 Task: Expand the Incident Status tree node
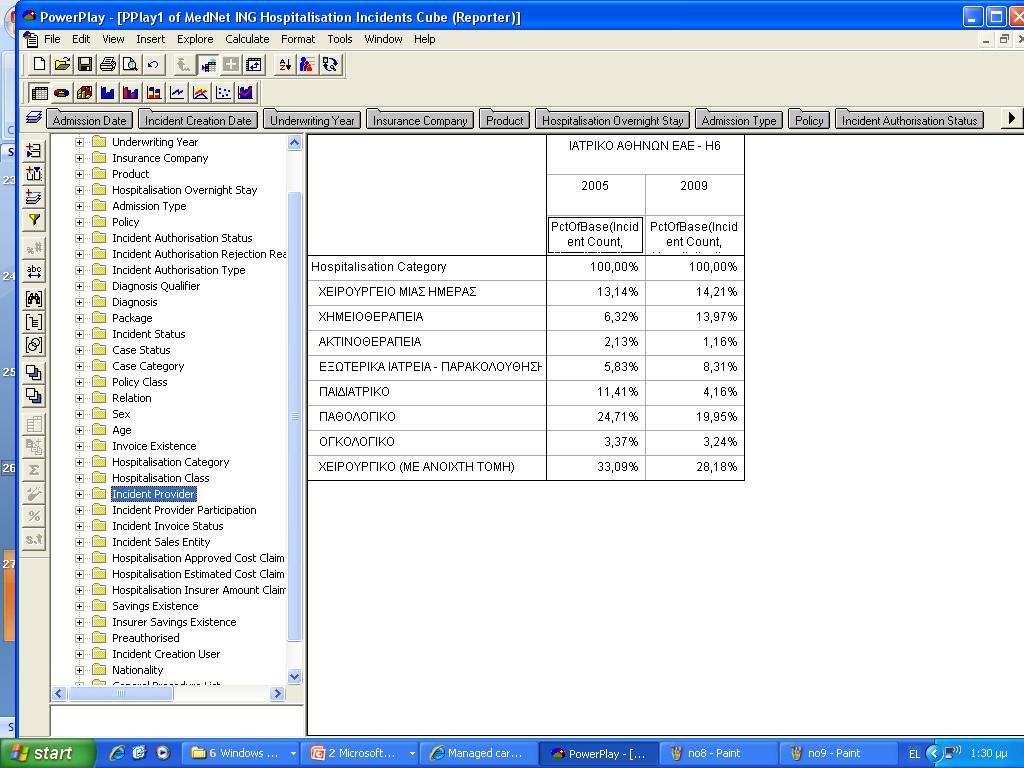[79, 334]
